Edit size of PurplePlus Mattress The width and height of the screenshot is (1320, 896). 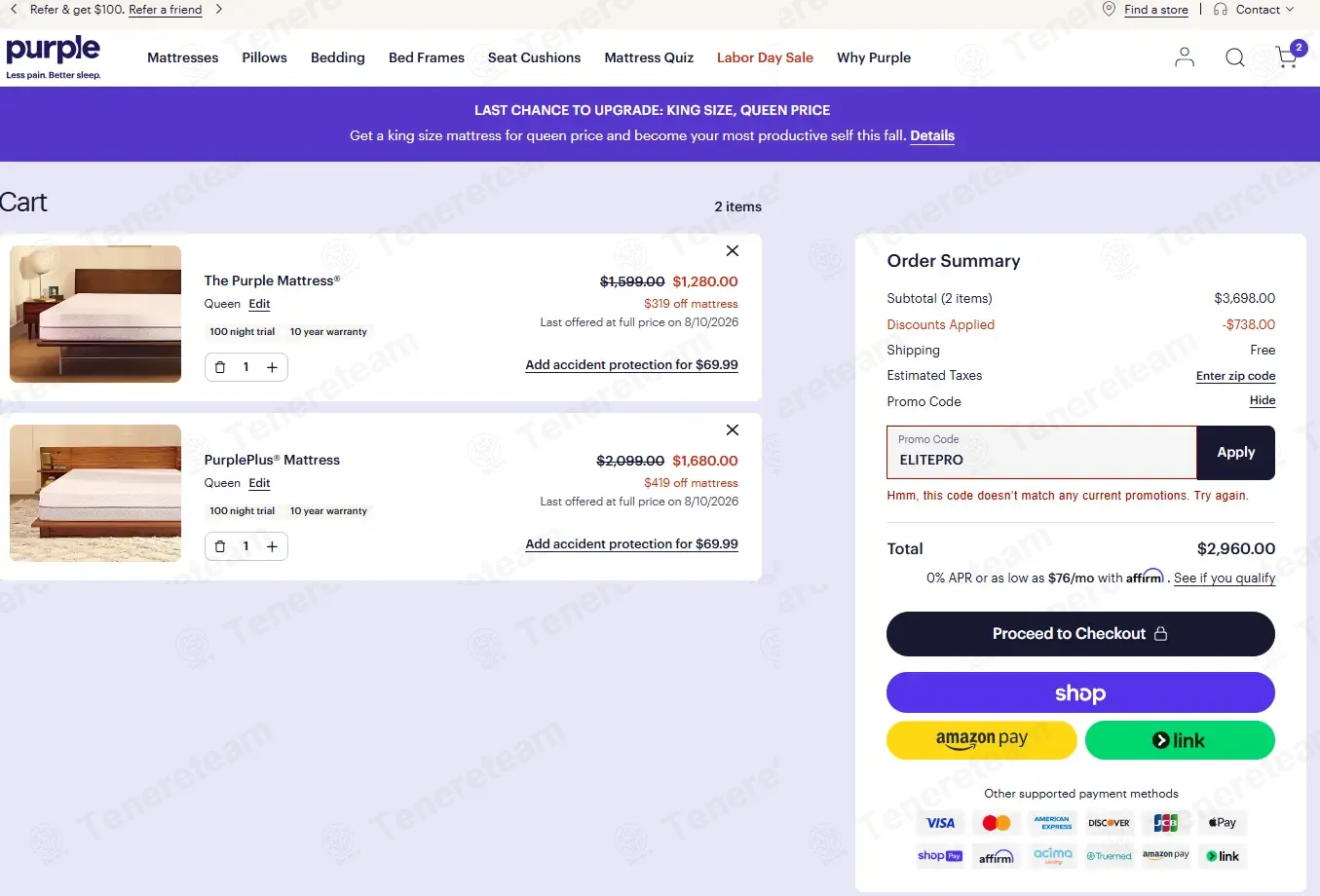pos(259,483)
